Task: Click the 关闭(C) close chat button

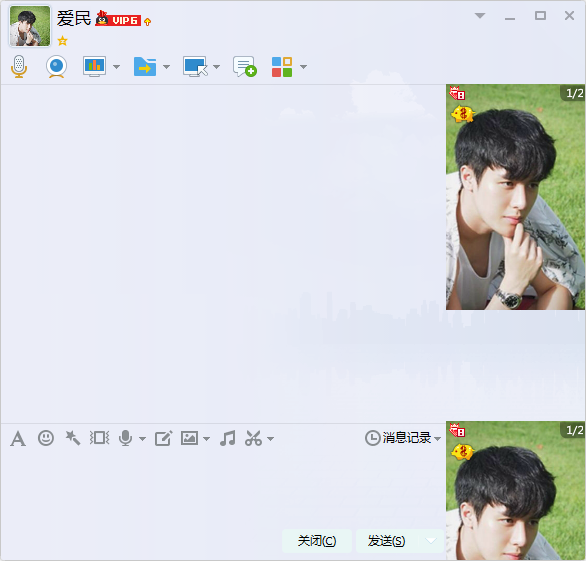Action: (x=317, y=540)
